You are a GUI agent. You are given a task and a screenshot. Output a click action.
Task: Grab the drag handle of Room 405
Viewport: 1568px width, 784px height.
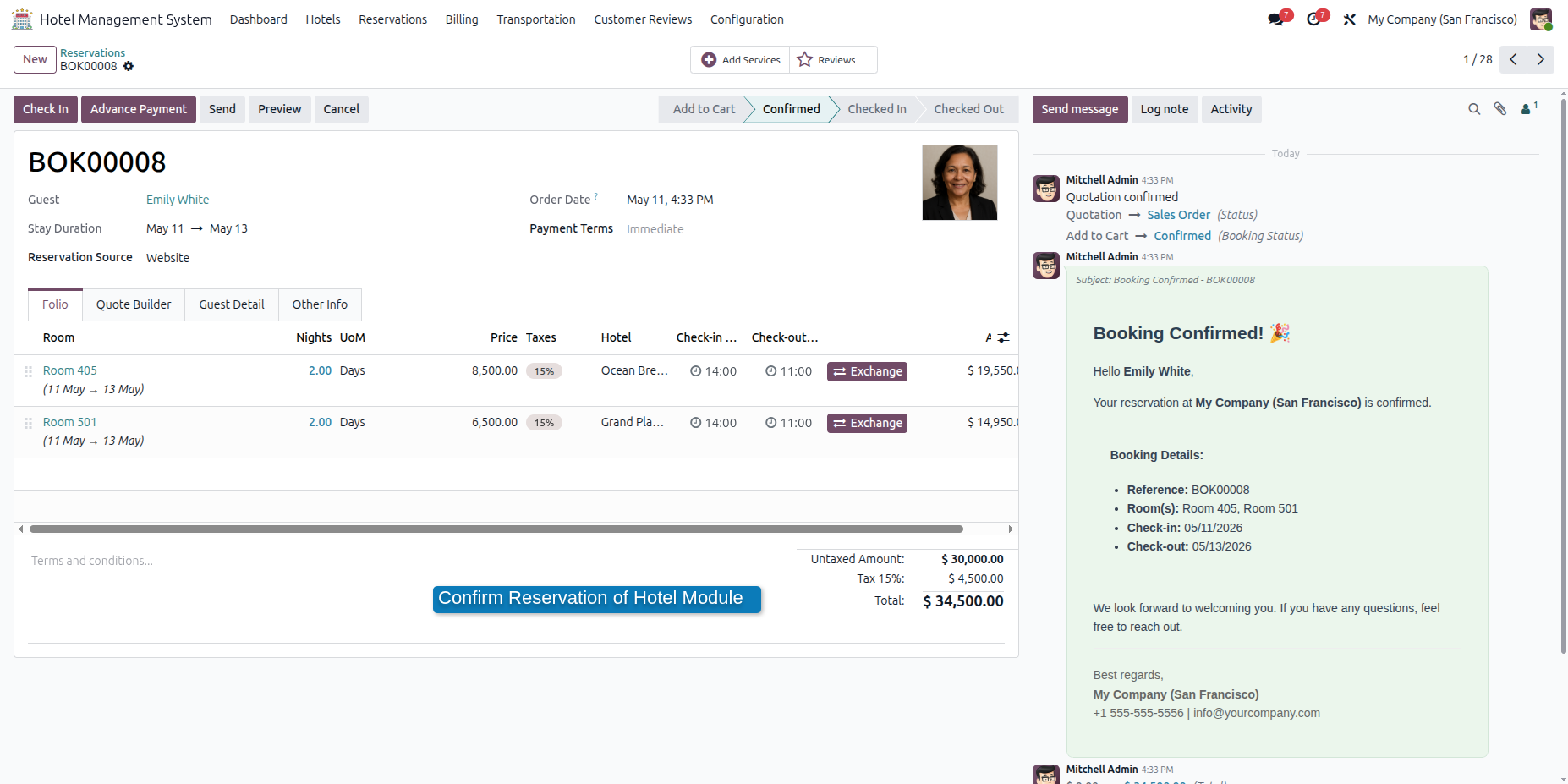click(28, 371)
